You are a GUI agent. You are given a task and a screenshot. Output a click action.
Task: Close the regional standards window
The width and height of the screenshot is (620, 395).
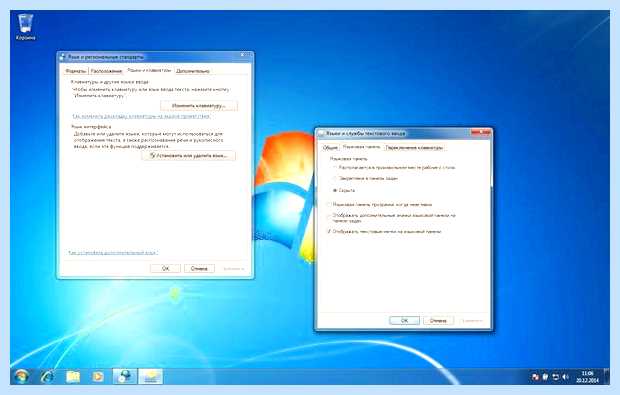243,55
